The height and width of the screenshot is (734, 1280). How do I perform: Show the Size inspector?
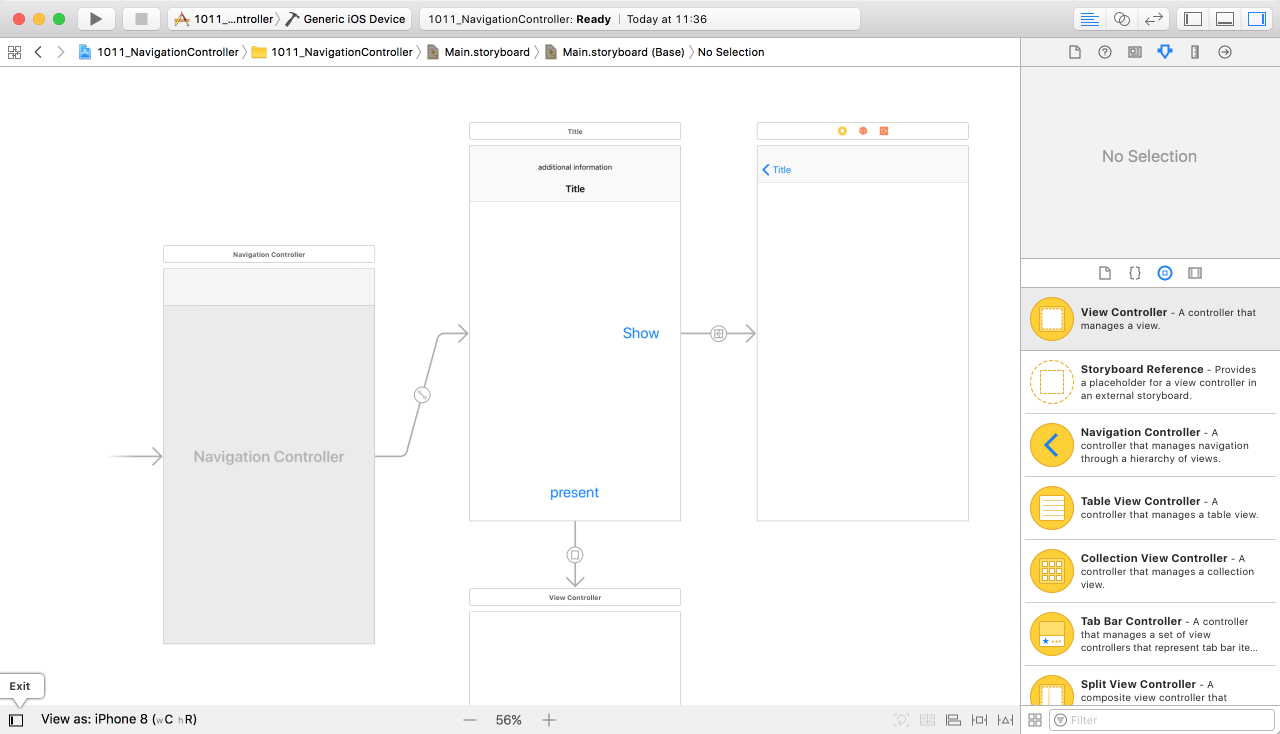[x=1195, y=52]
